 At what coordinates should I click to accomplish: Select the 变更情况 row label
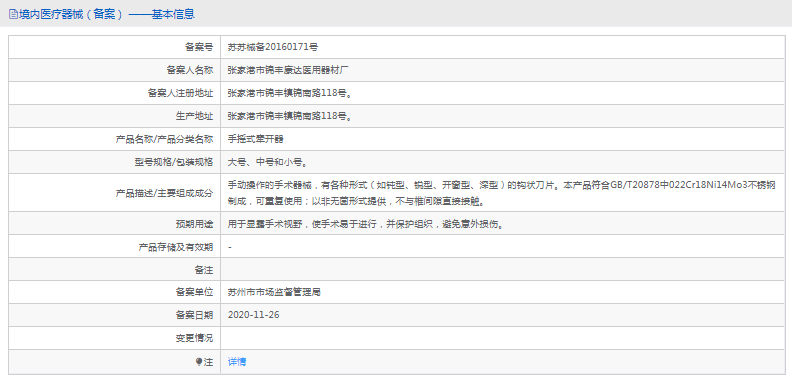coord(194,338)
